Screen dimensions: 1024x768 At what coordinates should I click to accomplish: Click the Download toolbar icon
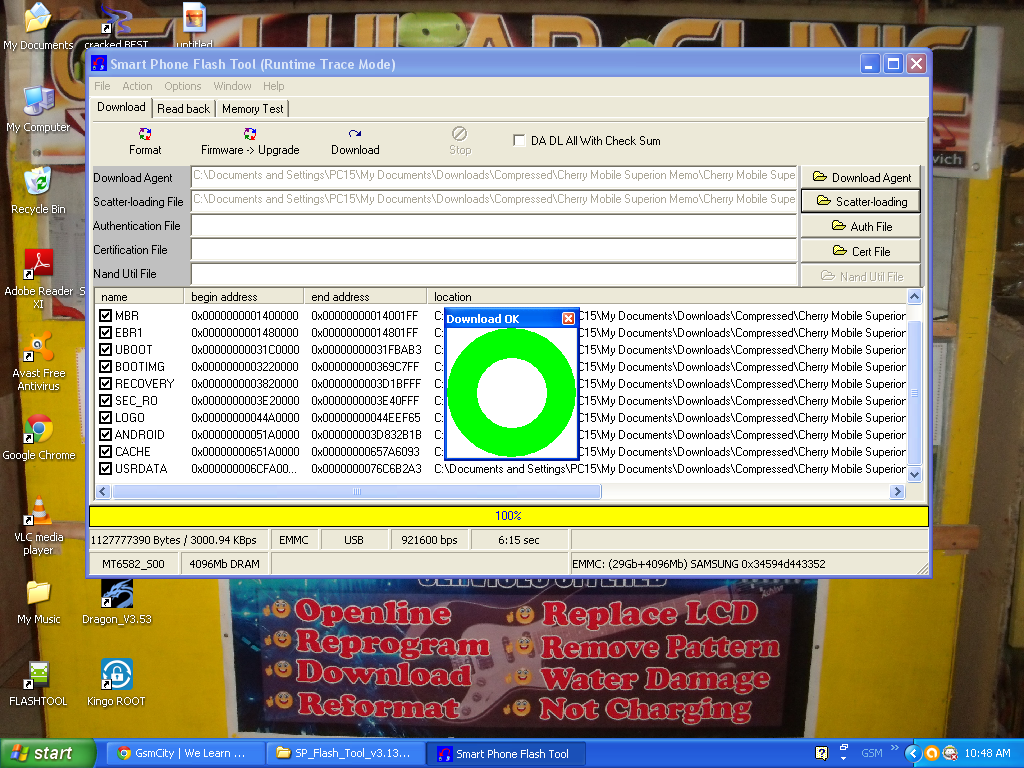(x=355, y=141)
